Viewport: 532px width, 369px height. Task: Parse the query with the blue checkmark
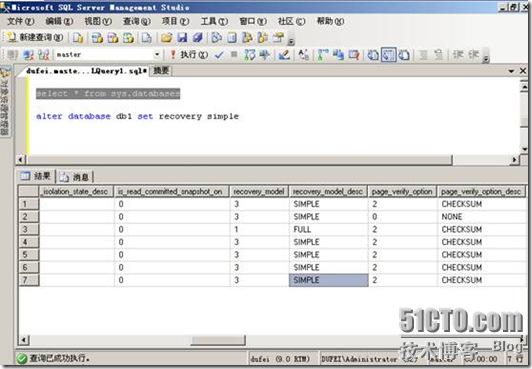pyautogui.click(x=219, y=55)
